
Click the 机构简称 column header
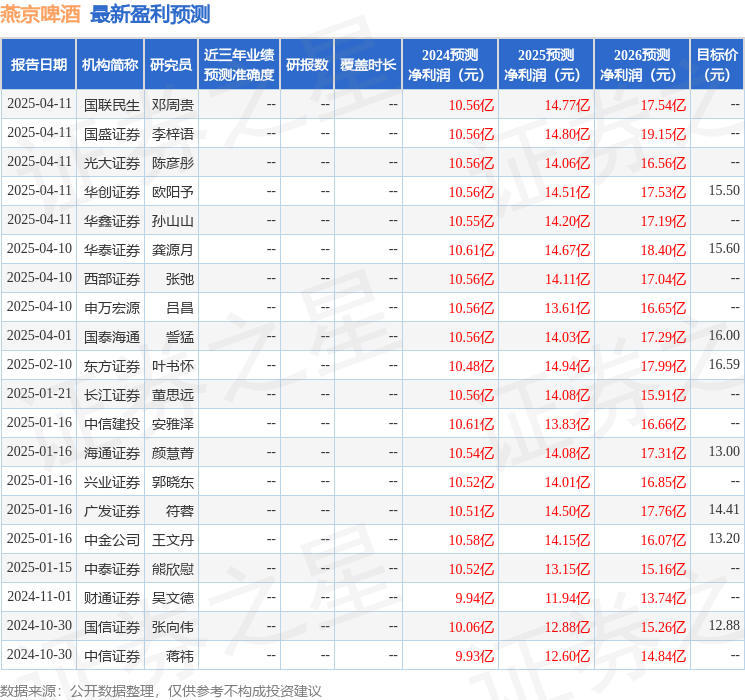(110, 65)
